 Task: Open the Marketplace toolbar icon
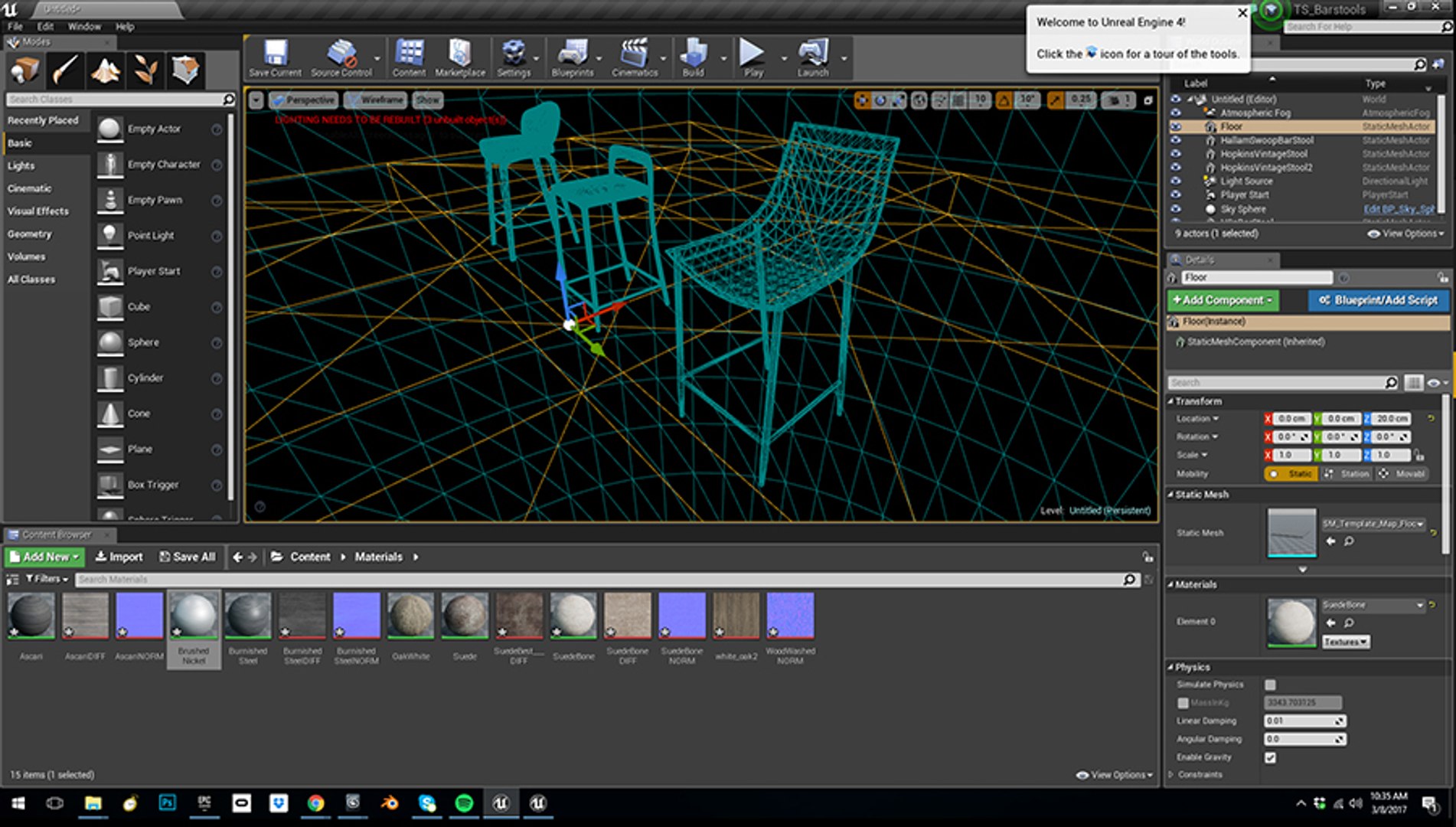click(460, 57)
